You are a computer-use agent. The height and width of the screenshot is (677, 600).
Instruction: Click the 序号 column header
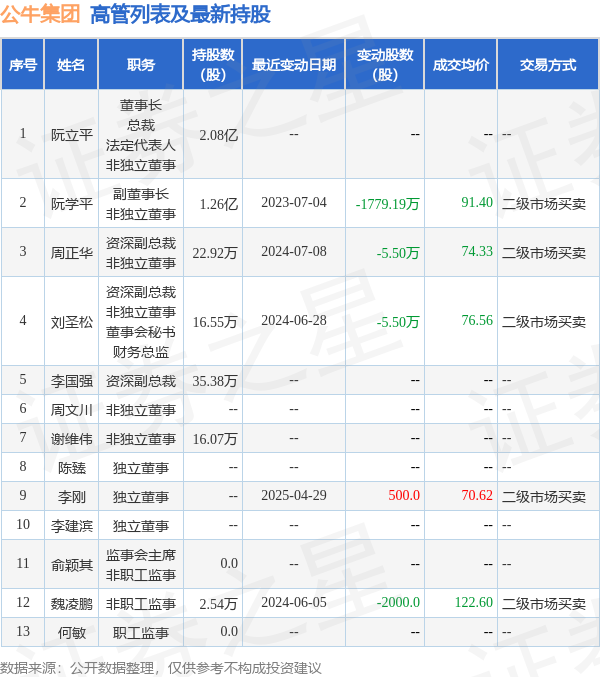(22, 65)
